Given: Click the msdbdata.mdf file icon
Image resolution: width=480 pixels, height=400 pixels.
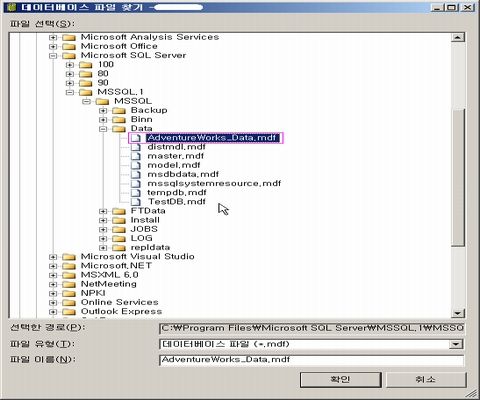Looking at the screenshot, I should click(136, 174).
